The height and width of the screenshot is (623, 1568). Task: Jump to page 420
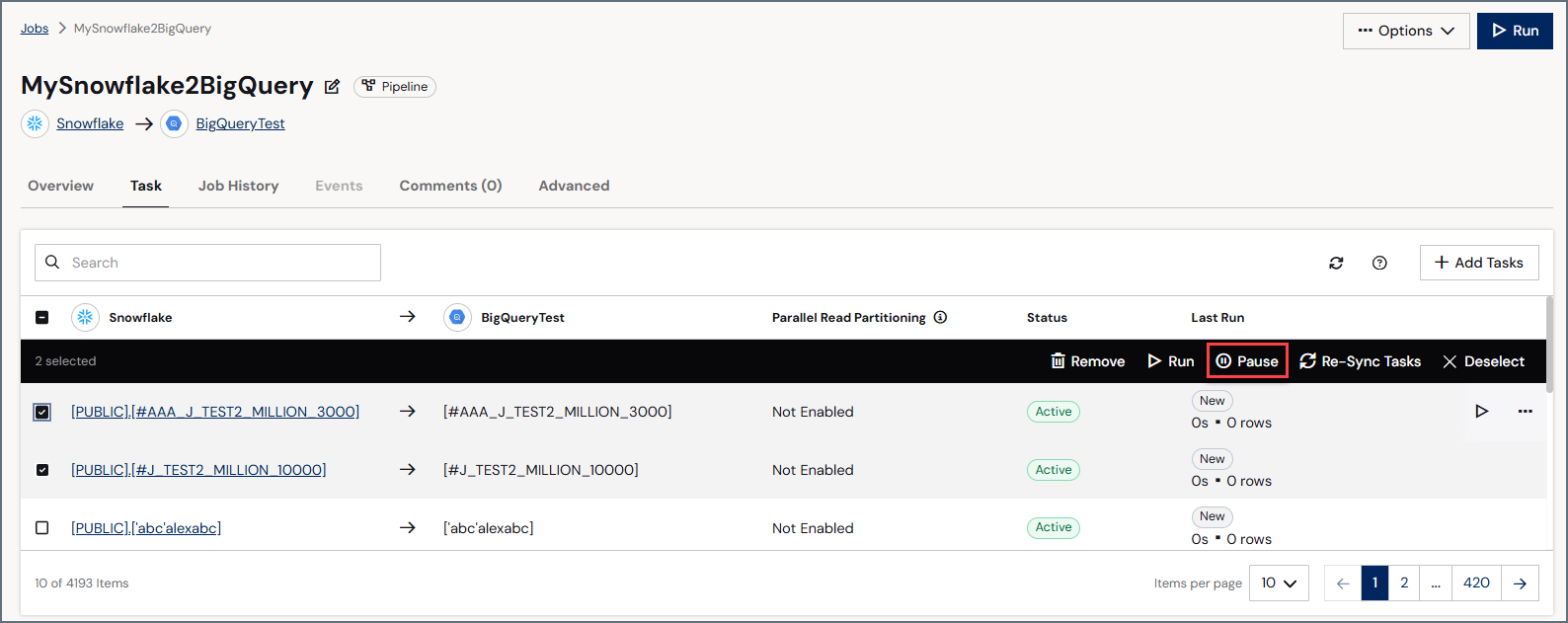point(1476,583)
